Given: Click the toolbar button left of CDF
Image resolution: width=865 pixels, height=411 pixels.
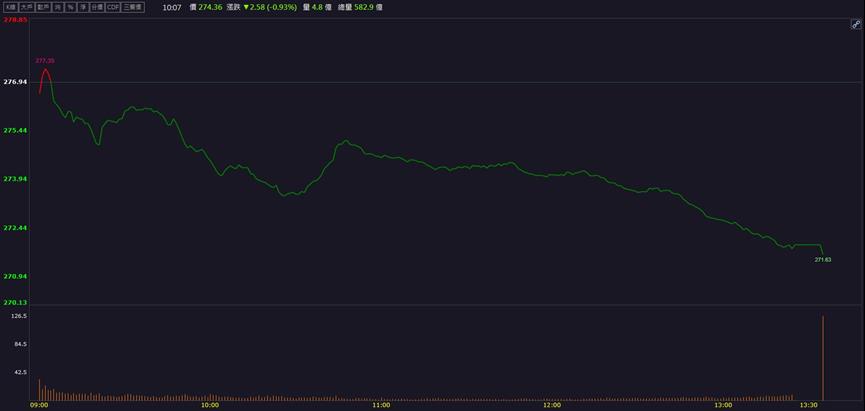Looking at the screenshot, I should 97,7.
